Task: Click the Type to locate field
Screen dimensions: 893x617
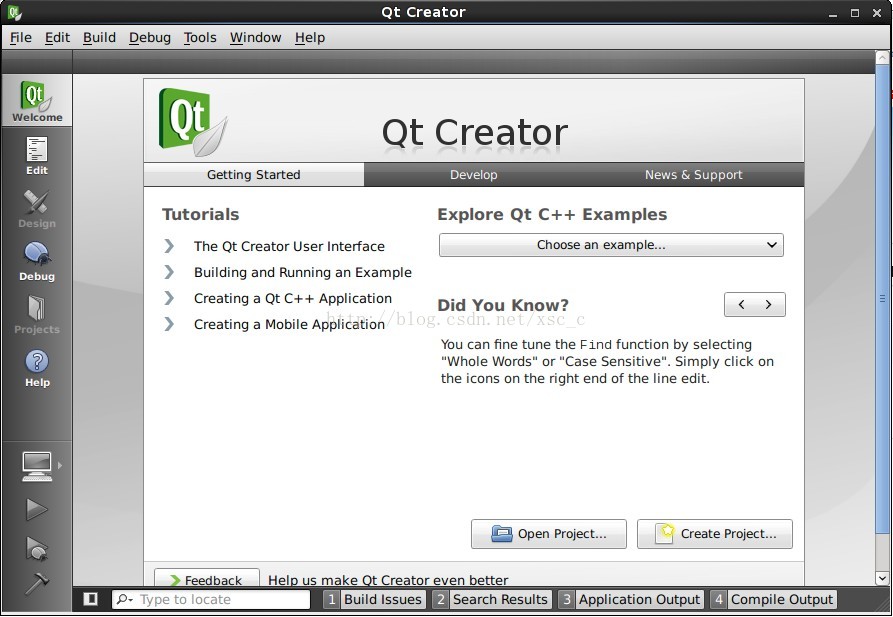Action: 211,599
